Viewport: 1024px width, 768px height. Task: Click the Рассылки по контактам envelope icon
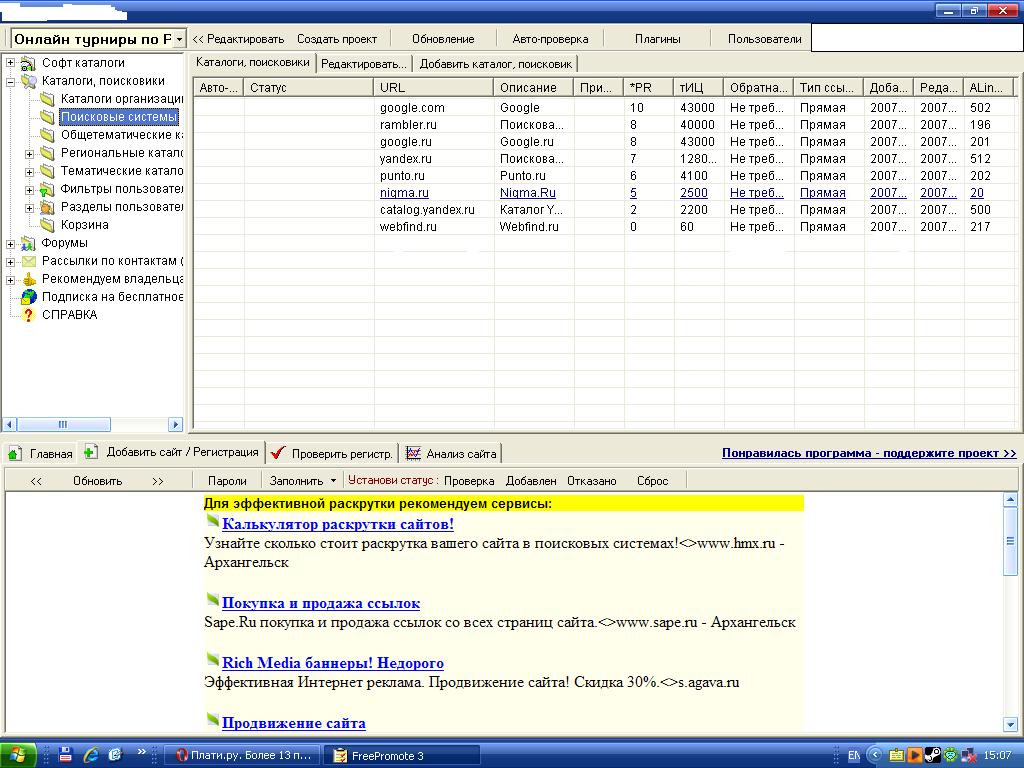point(29,261)
